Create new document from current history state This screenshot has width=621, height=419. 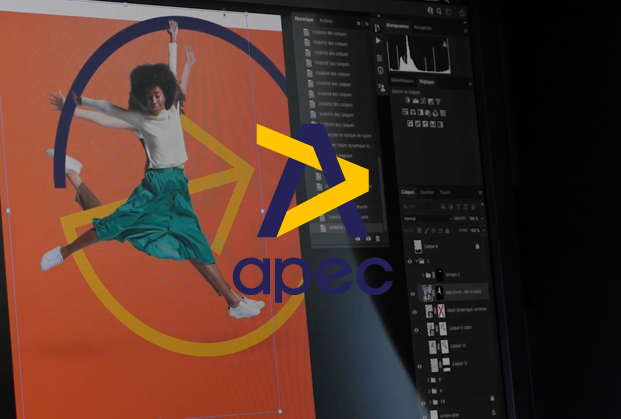(x=358, y=238)
